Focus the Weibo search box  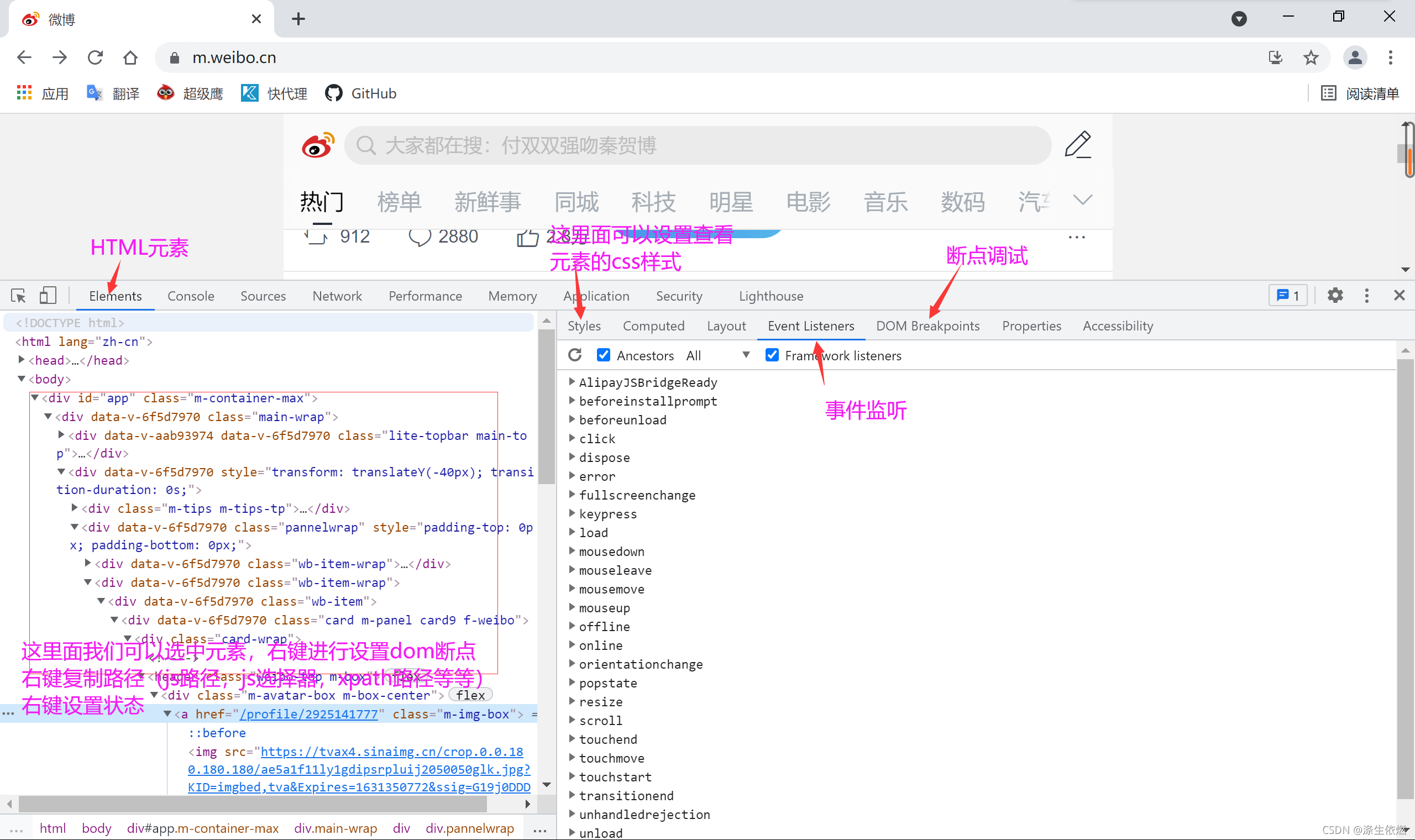[698, 145]
